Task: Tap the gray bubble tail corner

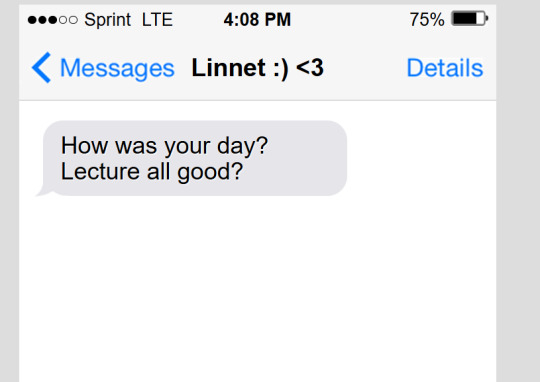Action: 43,192
